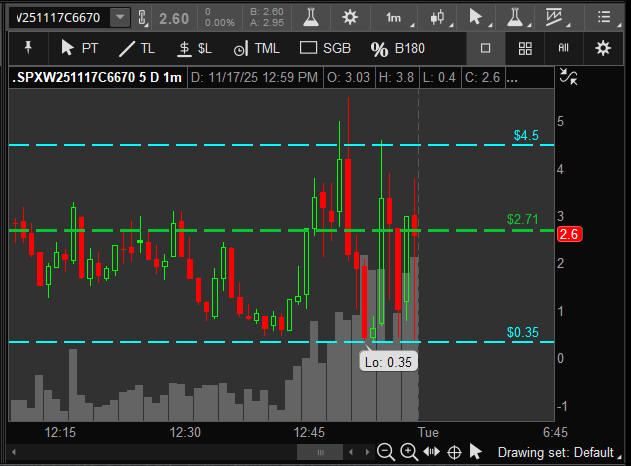Expand the symbol selector dropdown arrow

point(120,18)
